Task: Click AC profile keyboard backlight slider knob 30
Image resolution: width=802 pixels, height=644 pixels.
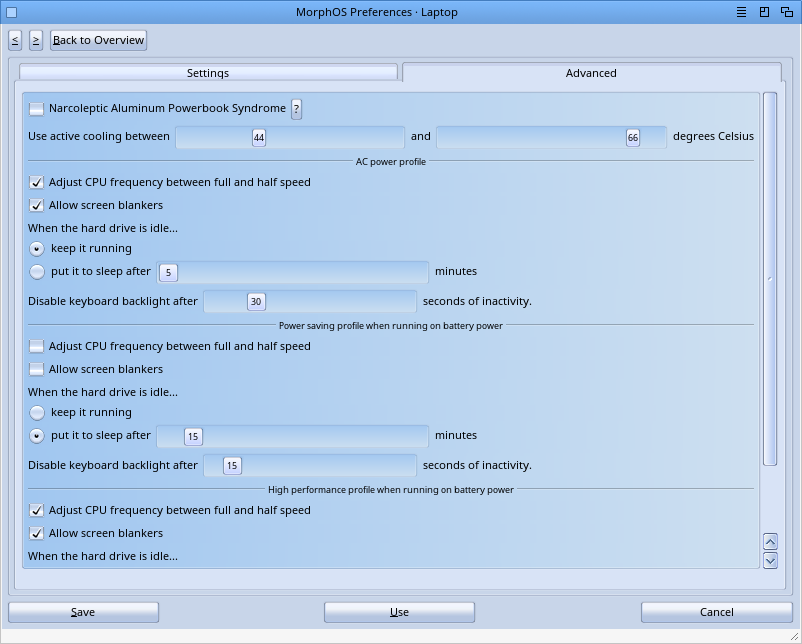Action: point(256,302)
